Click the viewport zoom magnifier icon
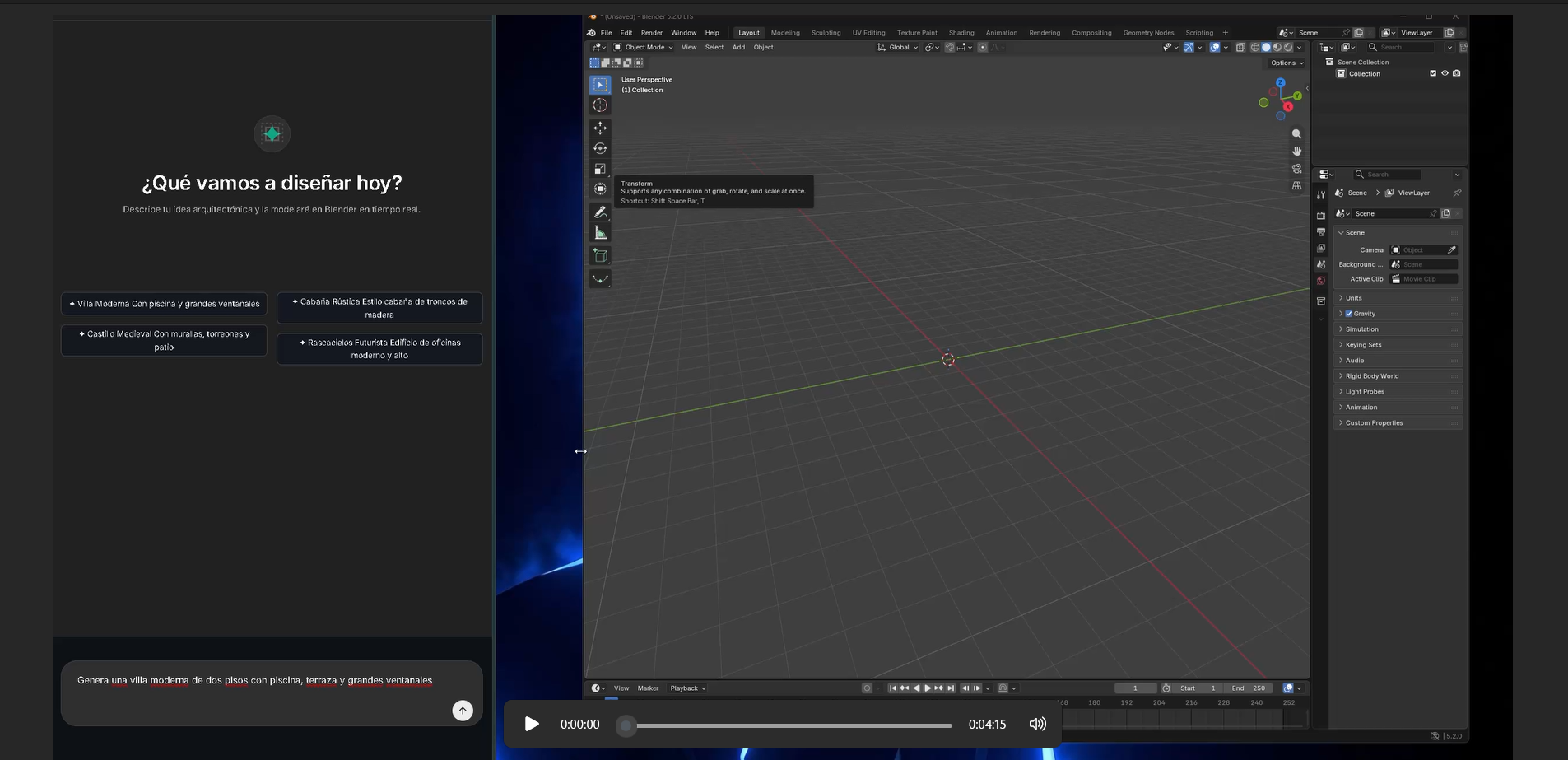Viewport: 1568px width, 760px height. 1296,133
